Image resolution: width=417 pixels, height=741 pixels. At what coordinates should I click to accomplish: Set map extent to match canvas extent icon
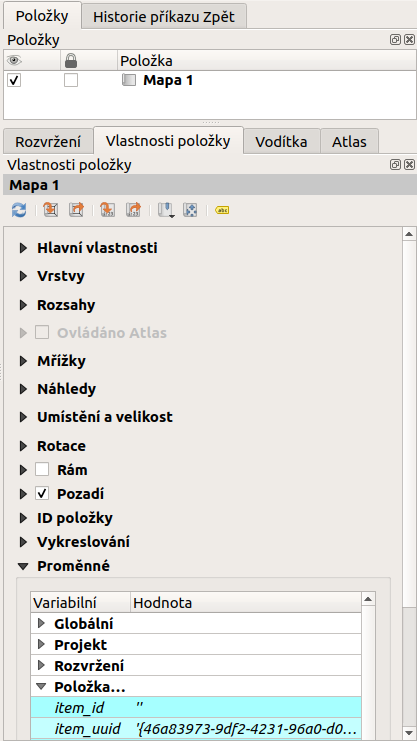pos(51,210)
